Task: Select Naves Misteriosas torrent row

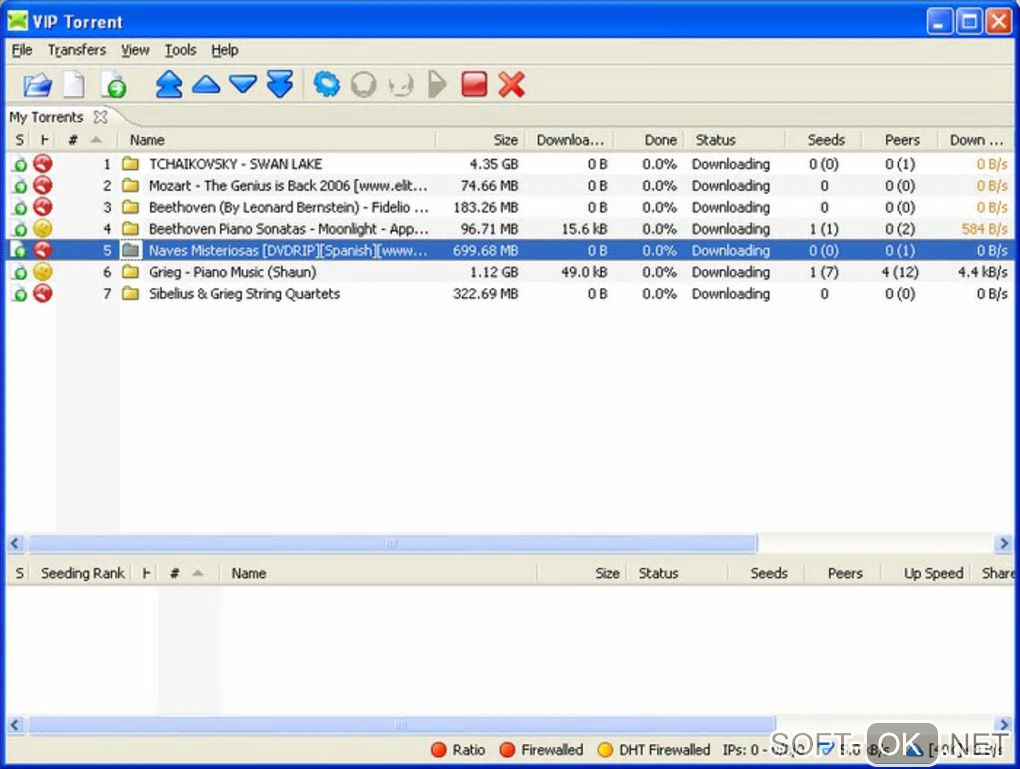Action: point(510,250)
